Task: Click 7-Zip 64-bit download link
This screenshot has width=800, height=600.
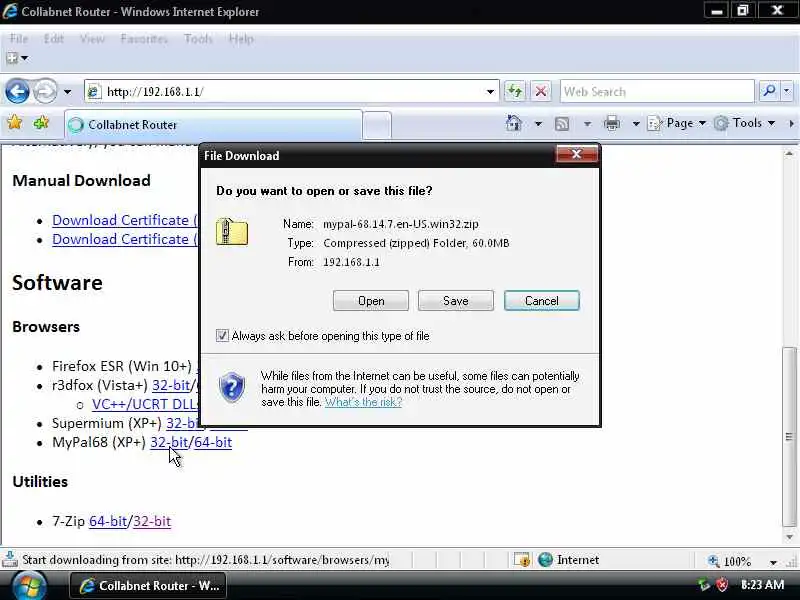Action: point(108,521)
